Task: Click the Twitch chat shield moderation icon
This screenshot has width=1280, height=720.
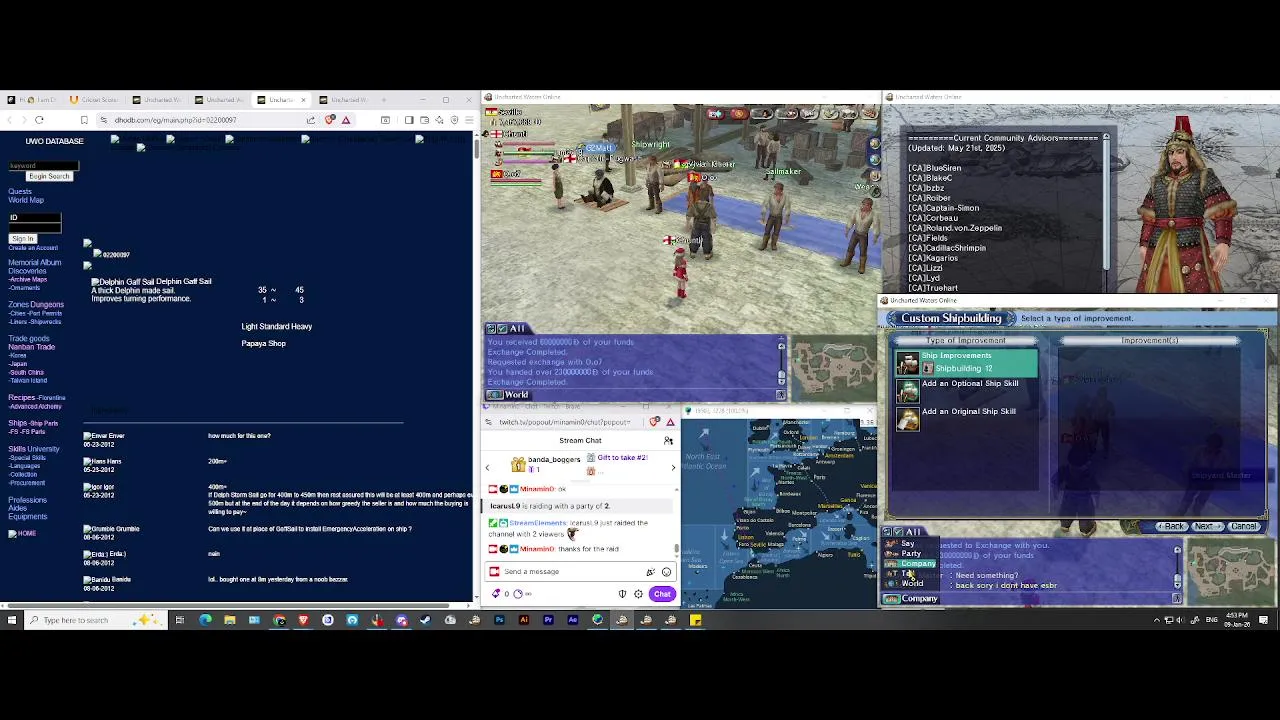Action: (x=622, y=594)
